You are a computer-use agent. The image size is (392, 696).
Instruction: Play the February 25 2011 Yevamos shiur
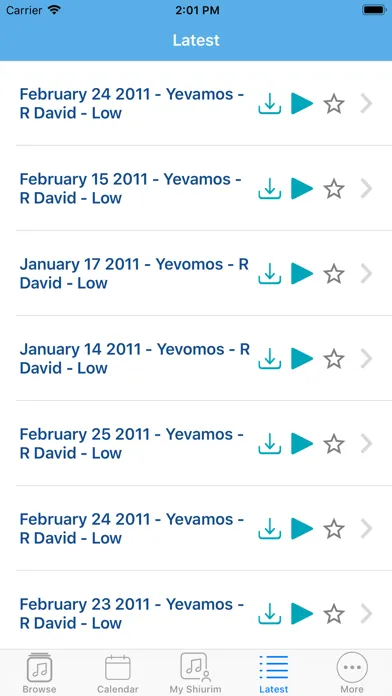(302, 443)
